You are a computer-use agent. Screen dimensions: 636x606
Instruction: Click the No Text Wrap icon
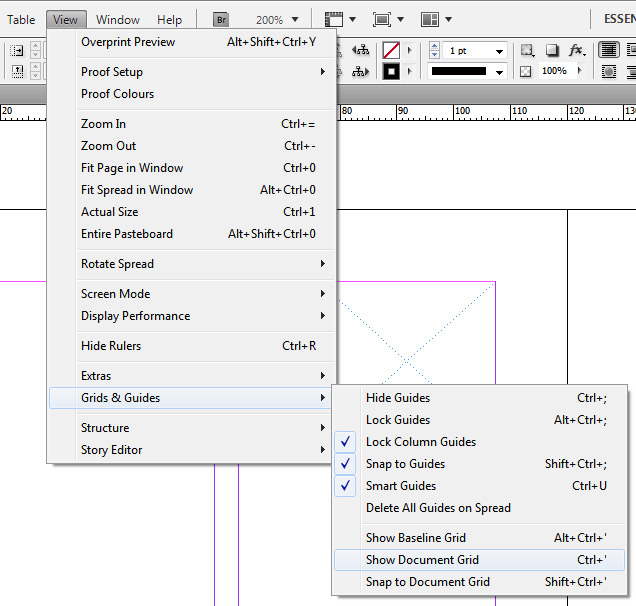(x=609, y=50)
